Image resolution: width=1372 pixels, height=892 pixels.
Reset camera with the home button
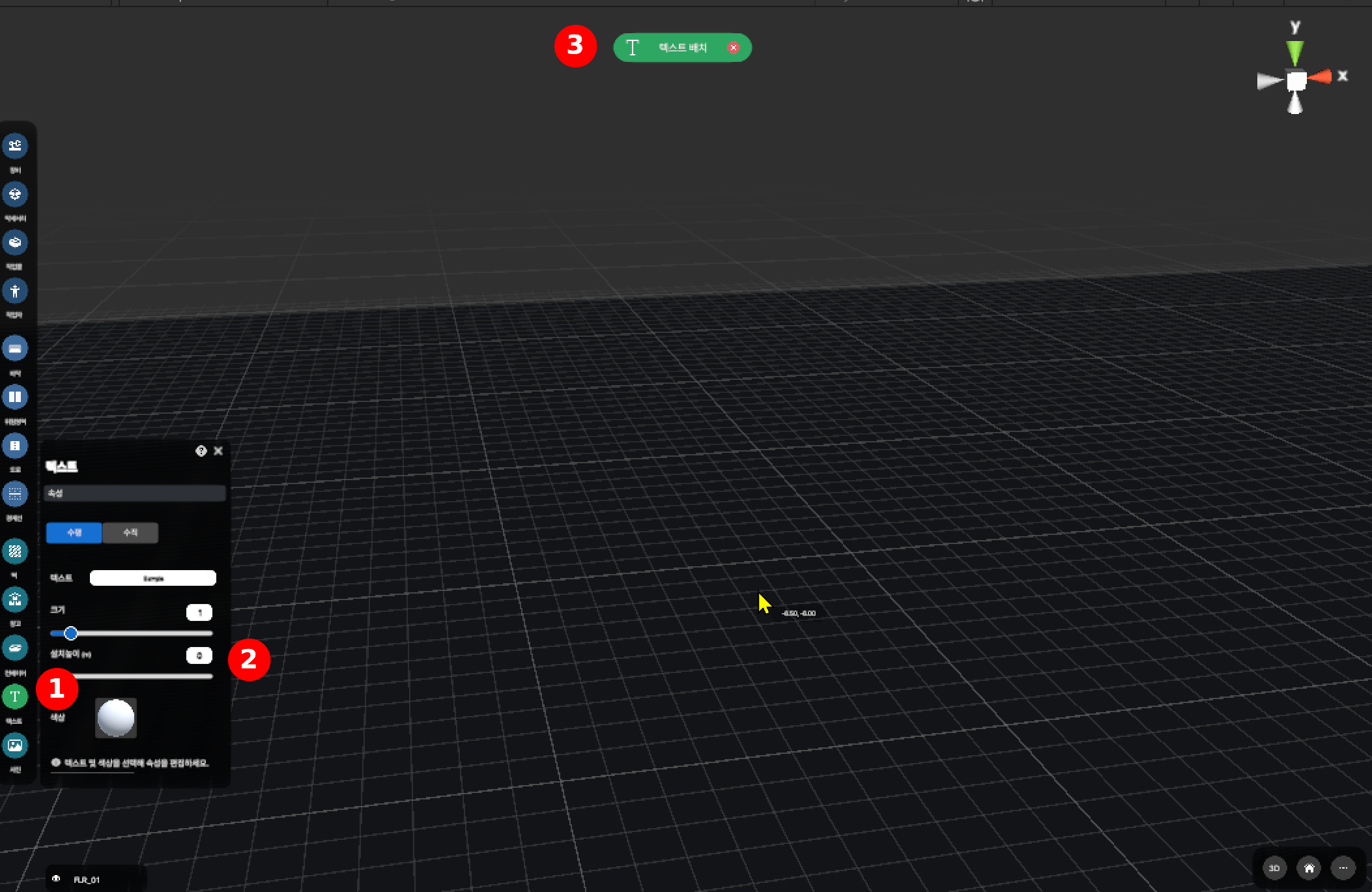point(1309,868)
